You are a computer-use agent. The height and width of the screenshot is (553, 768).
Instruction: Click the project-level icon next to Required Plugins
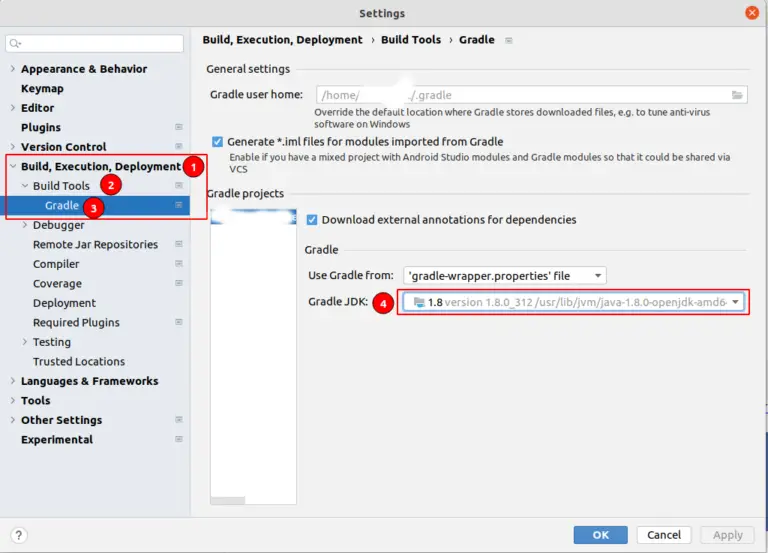179,322
